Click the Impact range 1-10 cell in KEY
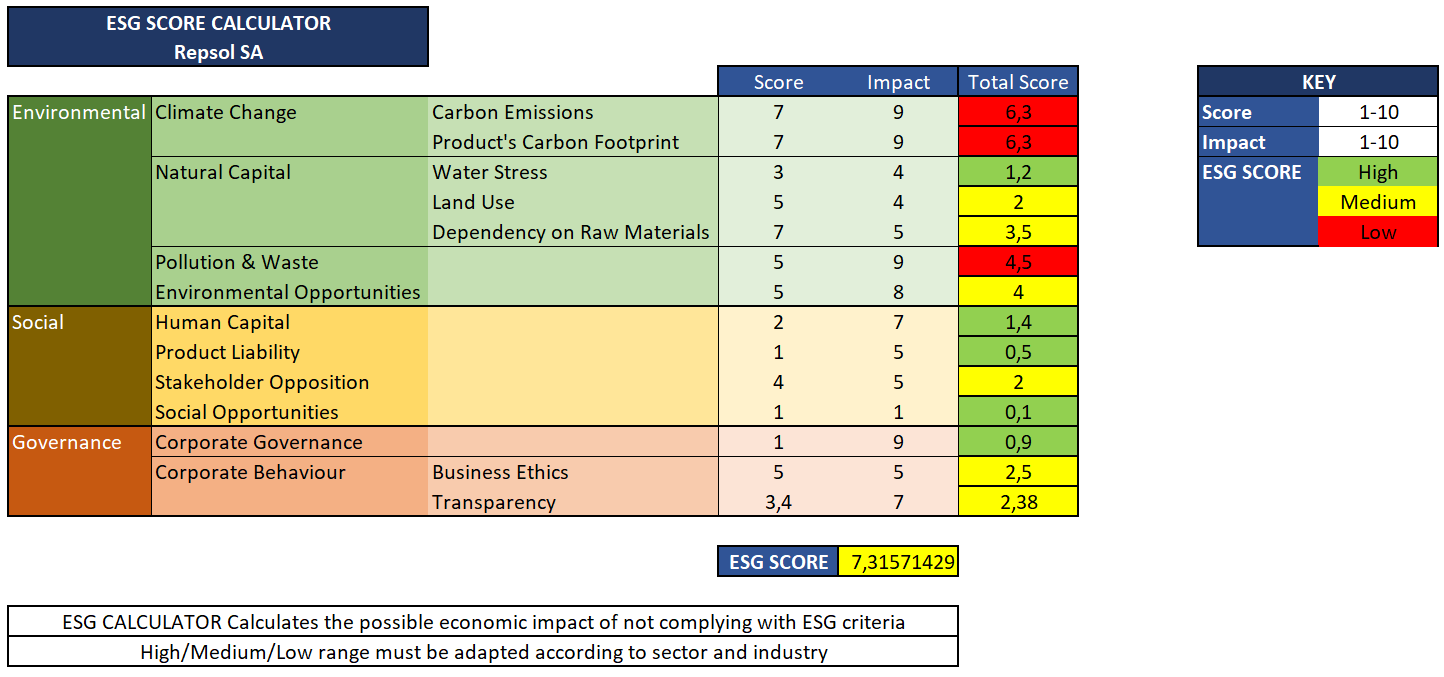Image resolution: width=1444 pixels, height=677 pixels. (x=1377, y=142)
